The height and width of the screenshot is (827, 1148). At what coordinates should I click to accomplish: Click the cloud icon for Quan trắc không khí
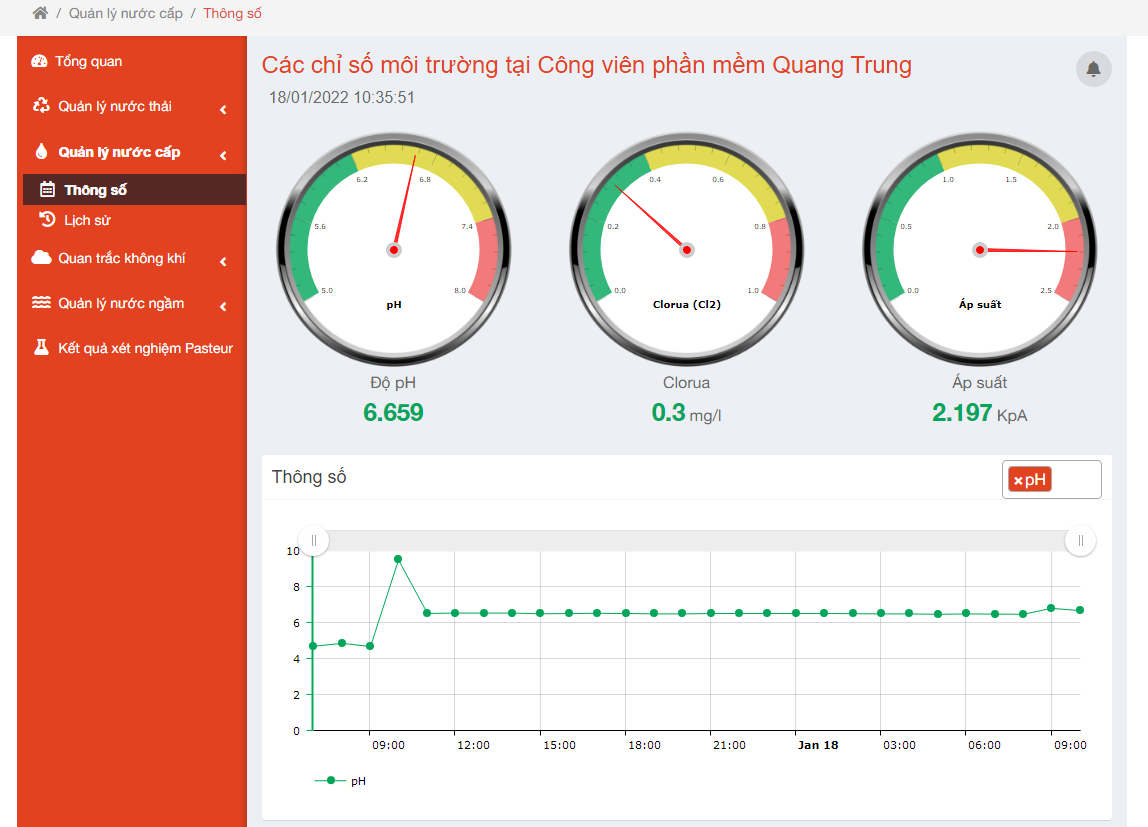[x=42, y=258]
